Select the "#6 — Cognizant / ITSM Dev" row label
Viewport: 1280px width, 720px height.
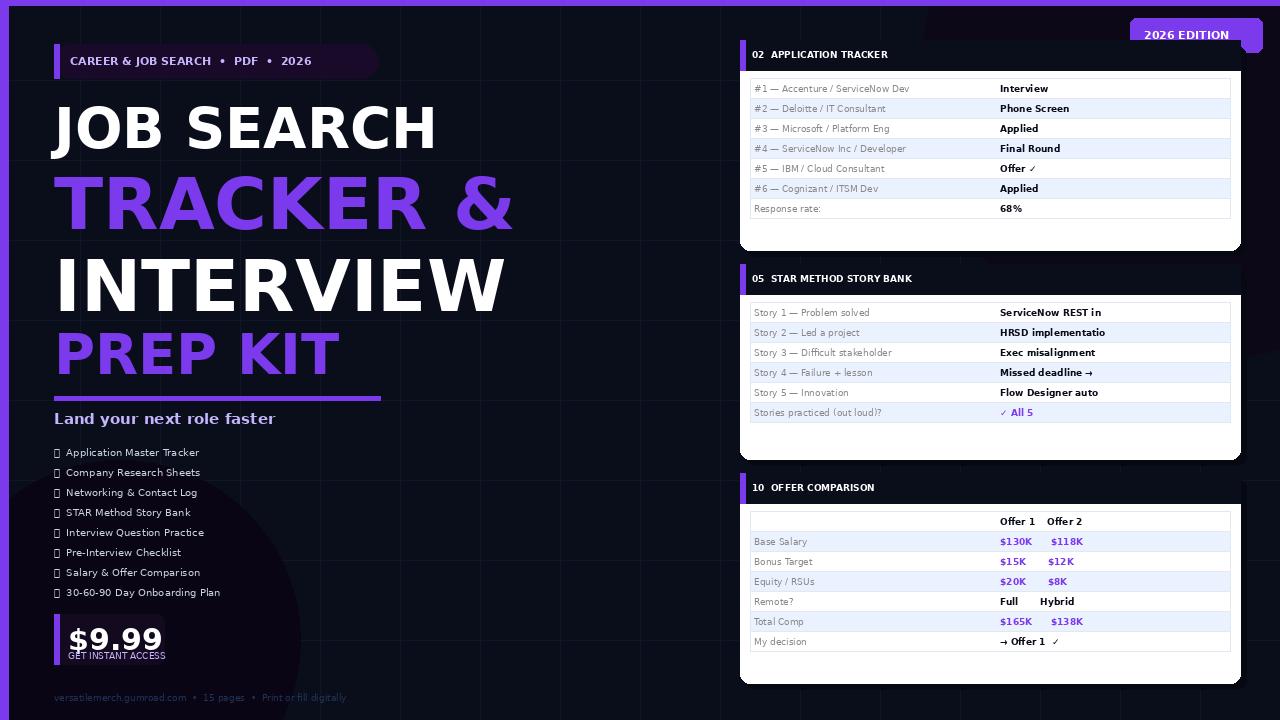[816, 189]
